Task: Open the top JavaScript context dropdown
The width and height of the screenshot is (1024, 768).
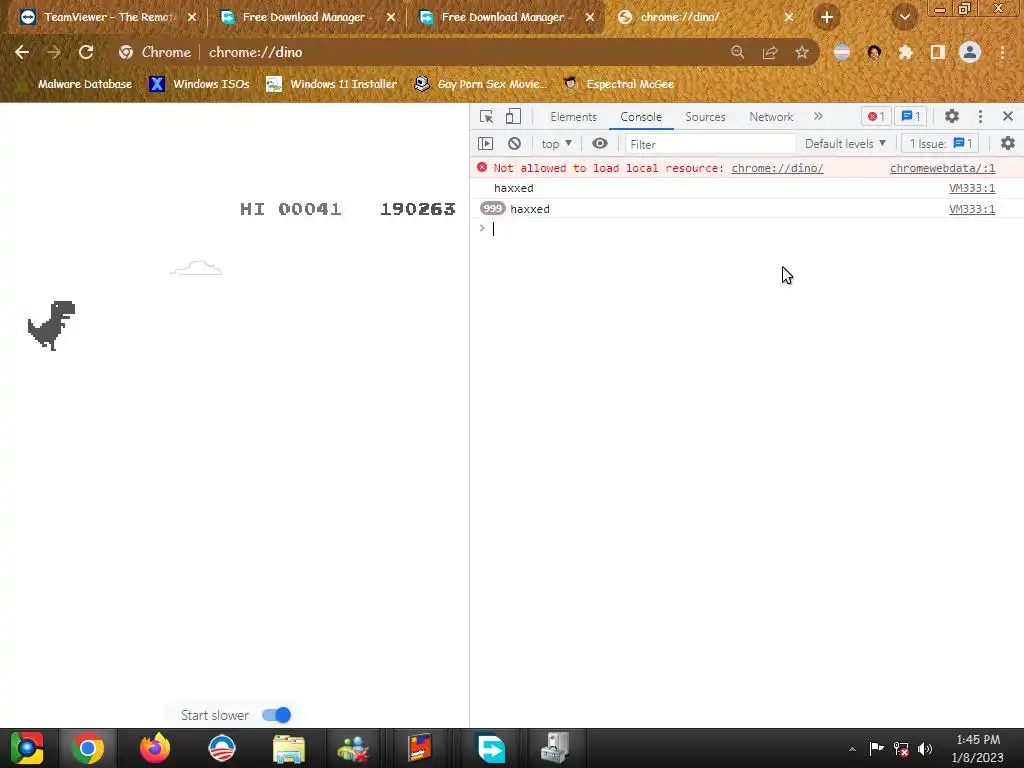Action: click(x=556, y=144)
